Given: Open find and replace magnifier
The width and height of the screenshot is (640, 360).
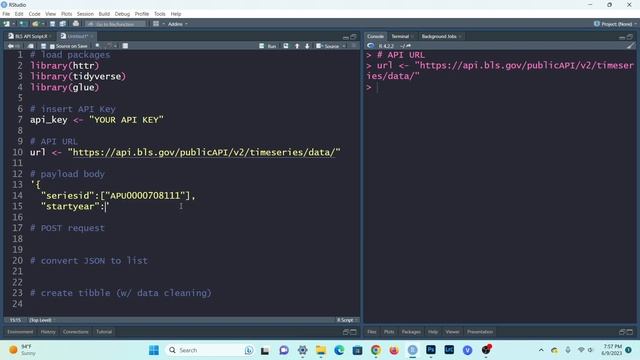Looking at the screenshot, I should pyautogui.click(x=97, y=46).
